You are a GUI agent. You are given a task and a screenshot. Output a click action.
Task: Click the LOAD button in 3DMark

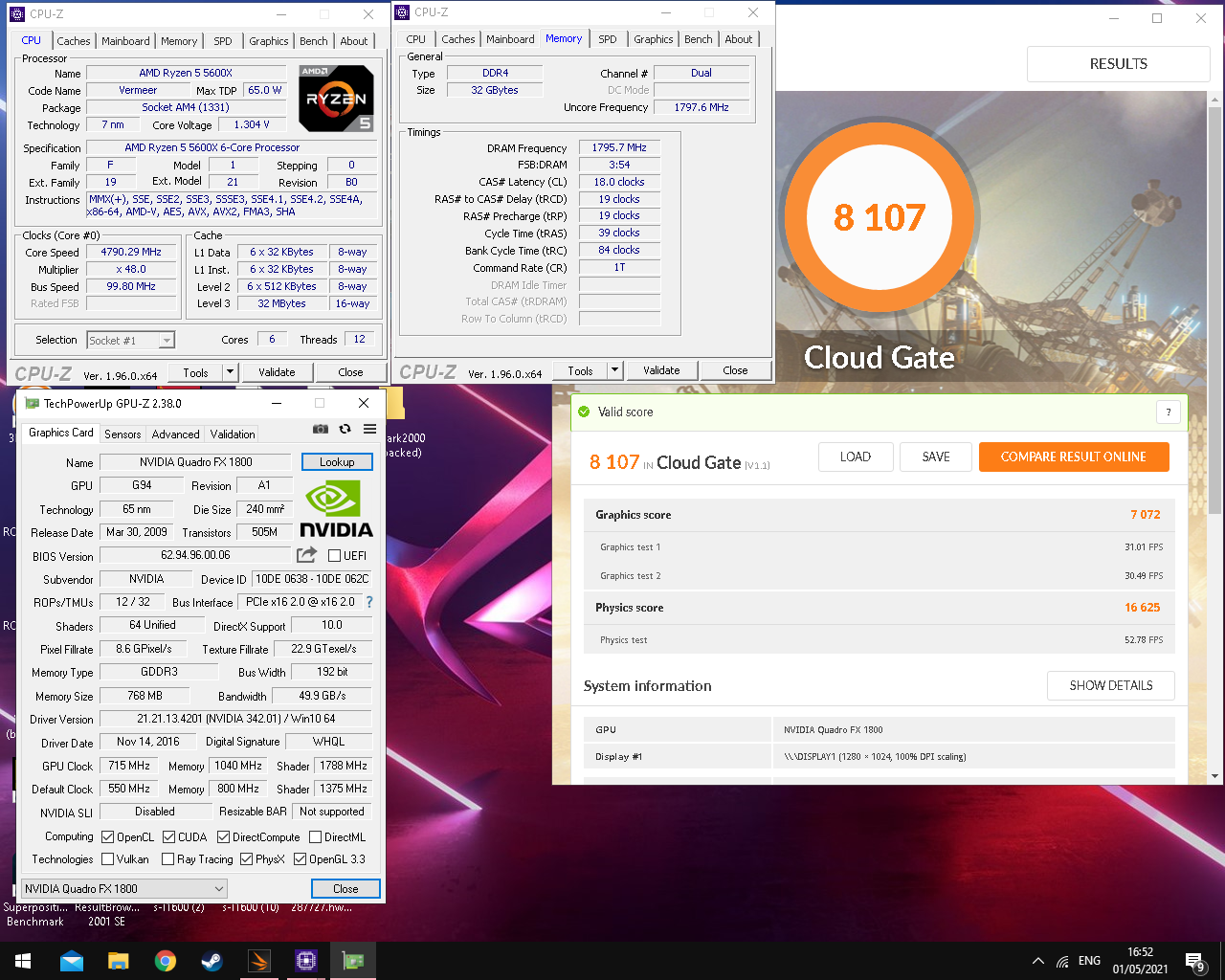coord(856,457)
